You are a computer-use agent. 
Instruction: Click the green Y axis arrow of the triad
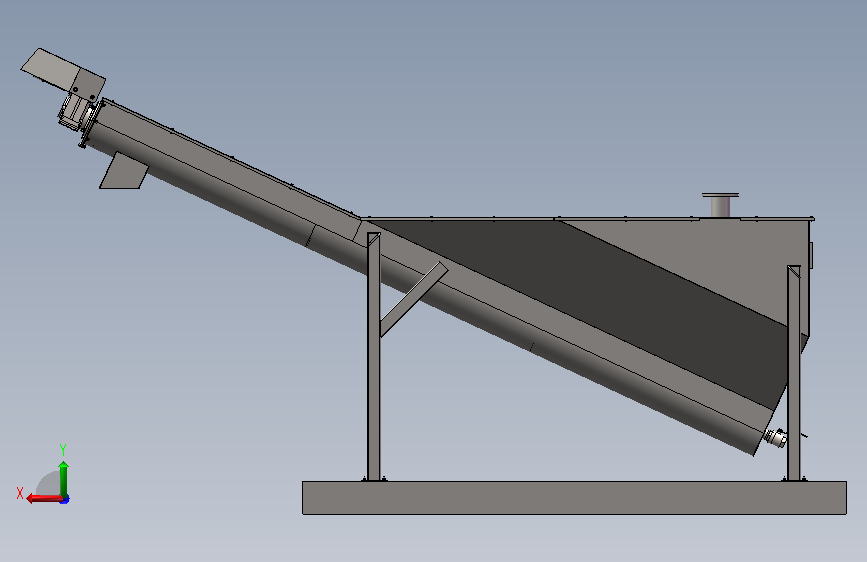tap(64, 479)
